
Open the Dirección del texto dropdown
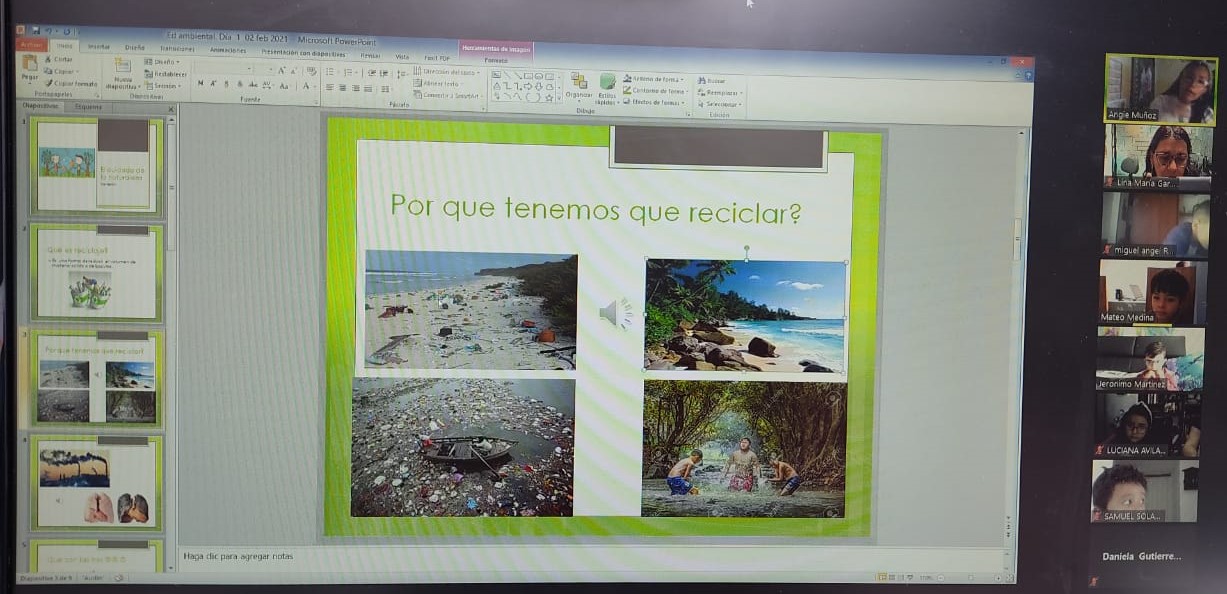coord(446,72)
